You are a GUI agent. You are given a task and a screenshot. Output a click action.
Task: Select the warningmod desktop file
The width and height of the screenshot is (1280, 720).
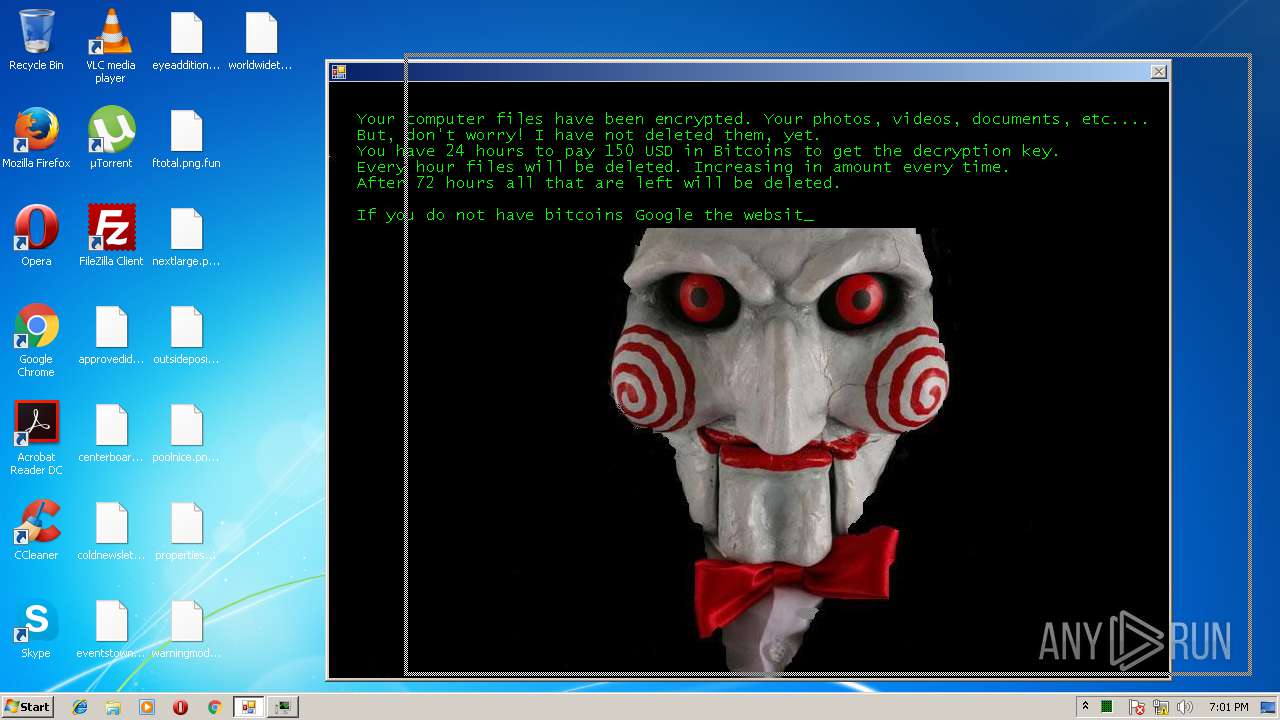(x=186, y=628)
